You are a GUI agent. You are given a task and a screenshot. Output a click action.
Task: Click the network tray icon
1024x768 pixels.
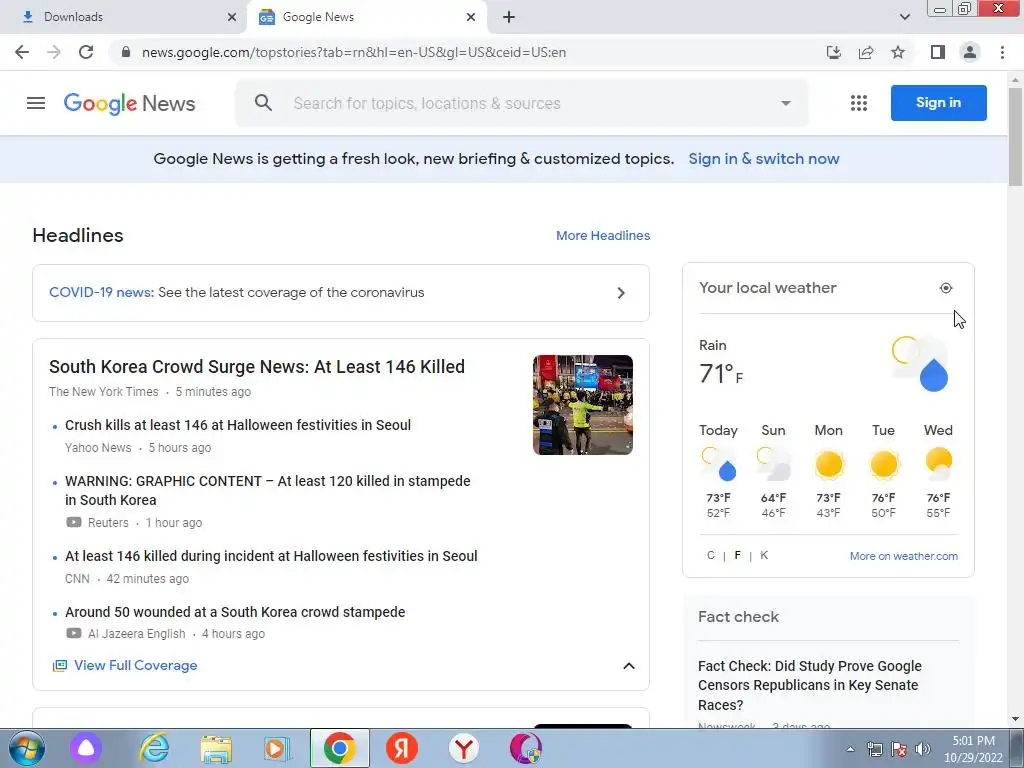pyautogui.click(x=874, y=749)
